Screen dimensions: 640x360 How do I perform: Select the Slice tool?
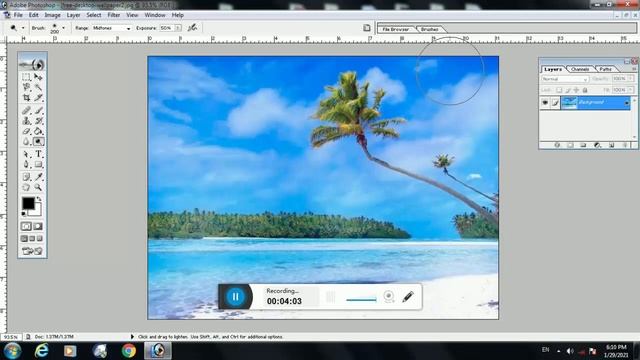[x=38, y=98]
